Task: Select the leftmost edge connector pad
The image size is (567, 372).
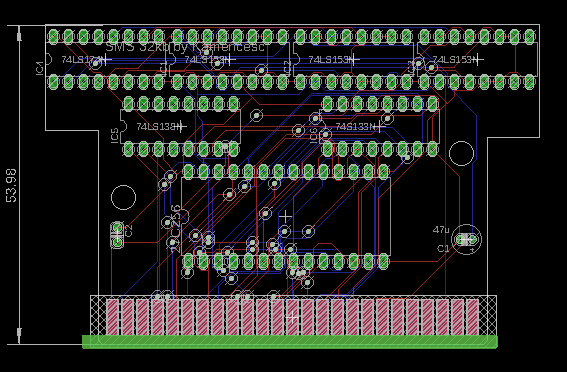Action: (x=112, y=317)
